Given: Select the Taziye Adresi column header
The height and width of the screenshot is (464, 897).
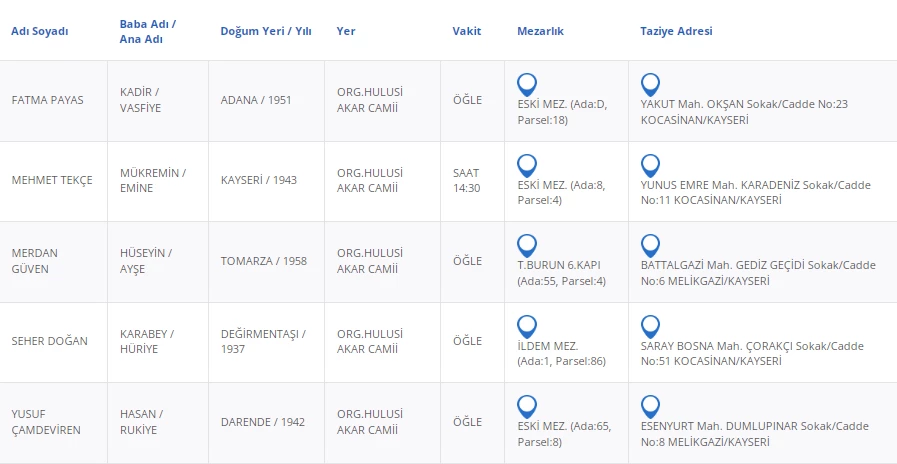Looking at the screenshot, I should (x=676, y=31).
